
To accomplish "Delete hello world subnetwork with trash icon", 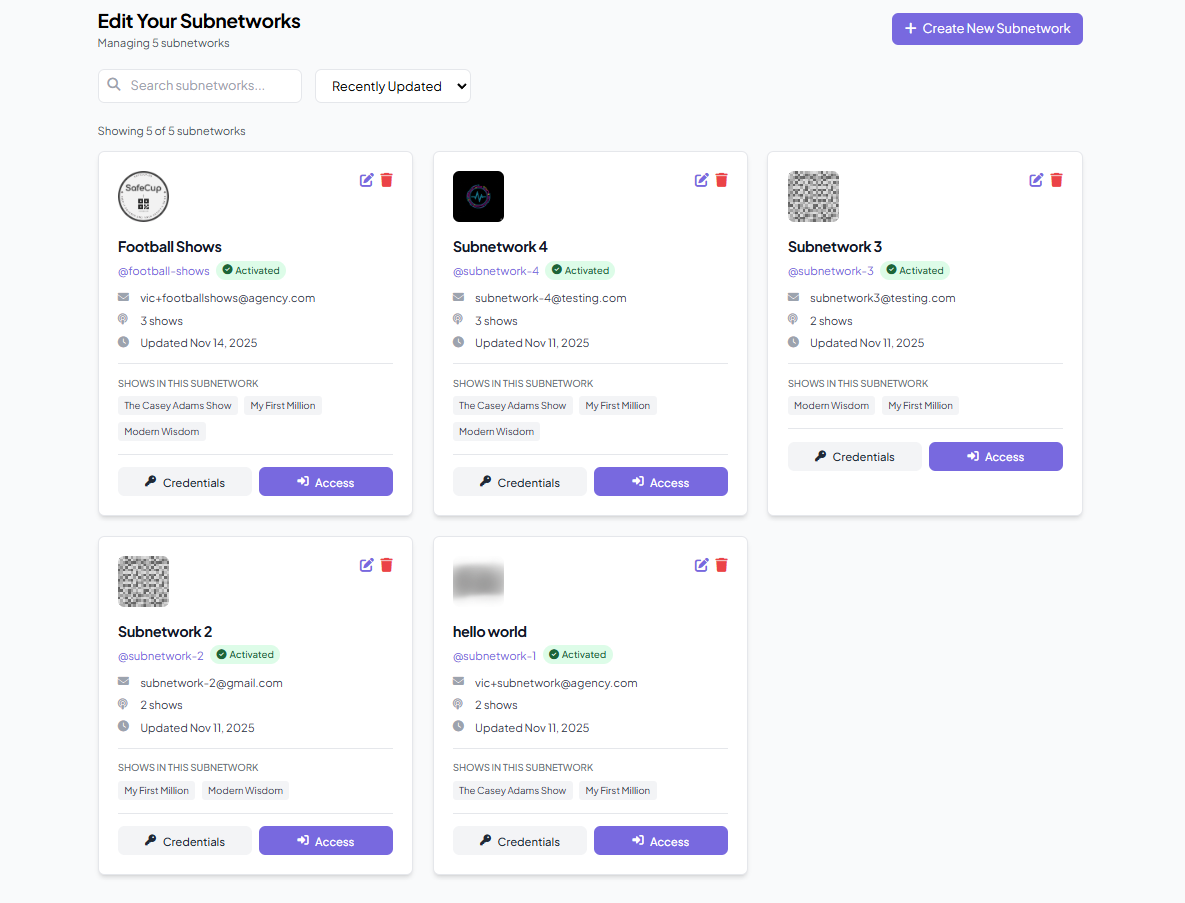I will coord(722,565).
